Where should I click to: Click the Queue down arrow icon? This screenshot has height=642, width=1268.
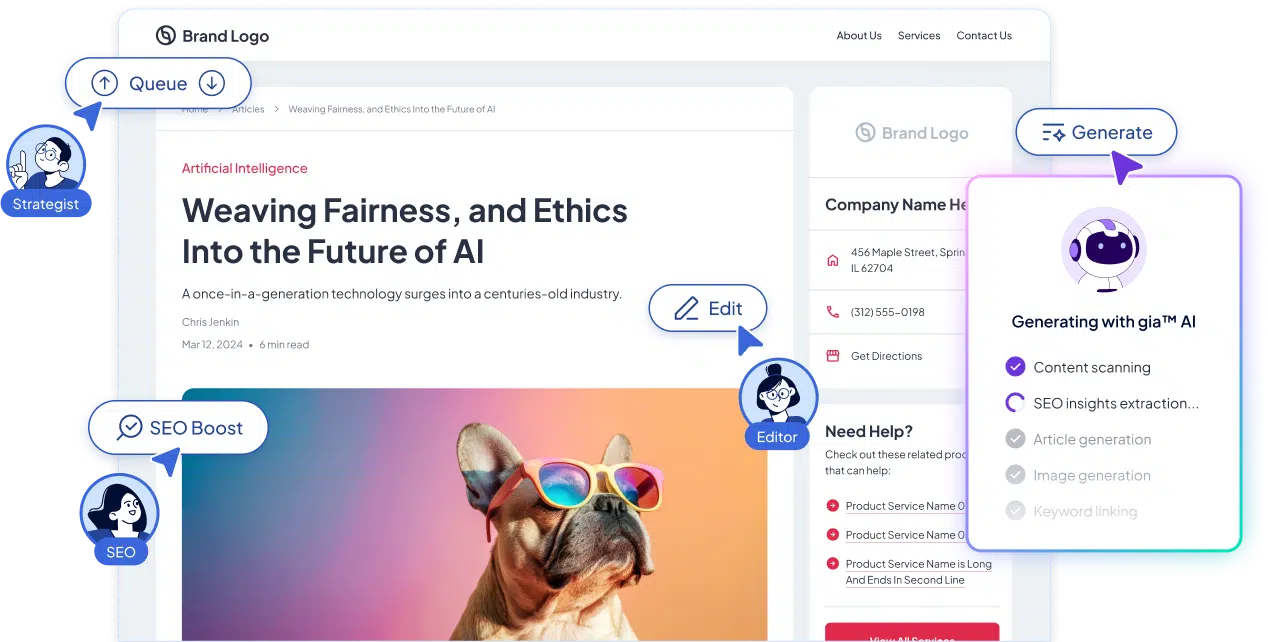(x=211, y=83)
